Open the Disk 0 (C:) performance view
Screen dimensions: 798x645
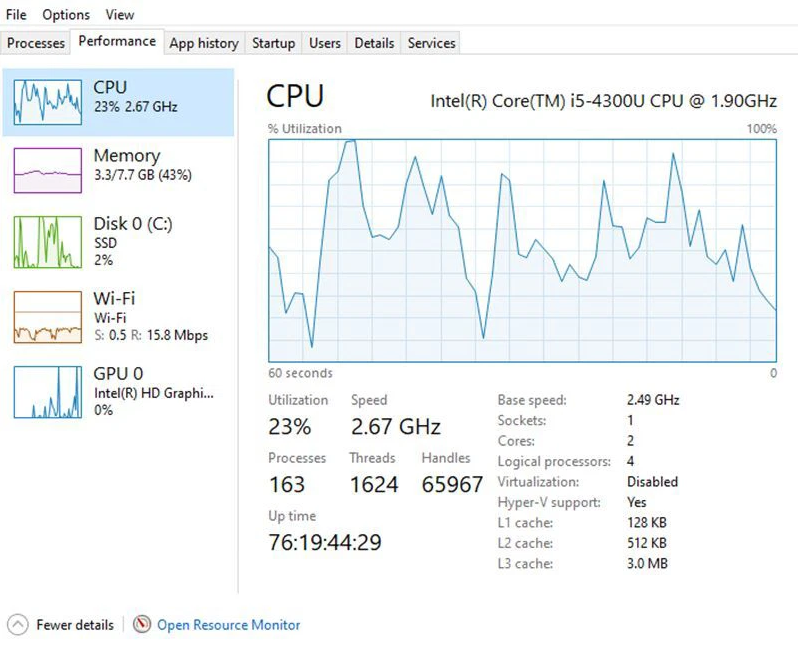point(118,242)
